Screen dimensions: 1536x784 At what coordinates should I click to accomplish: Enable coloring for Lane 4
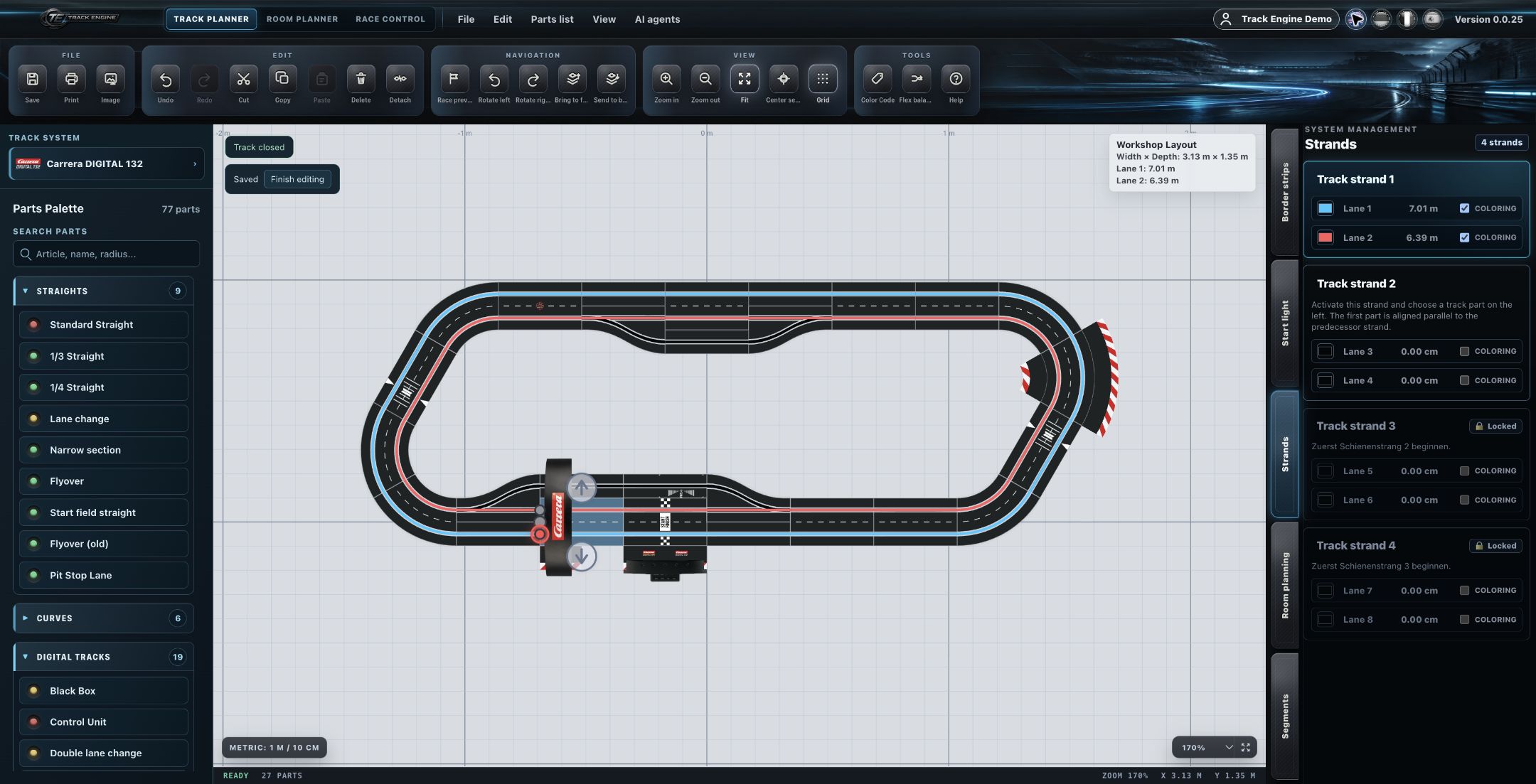click(x=1464, y=380)
